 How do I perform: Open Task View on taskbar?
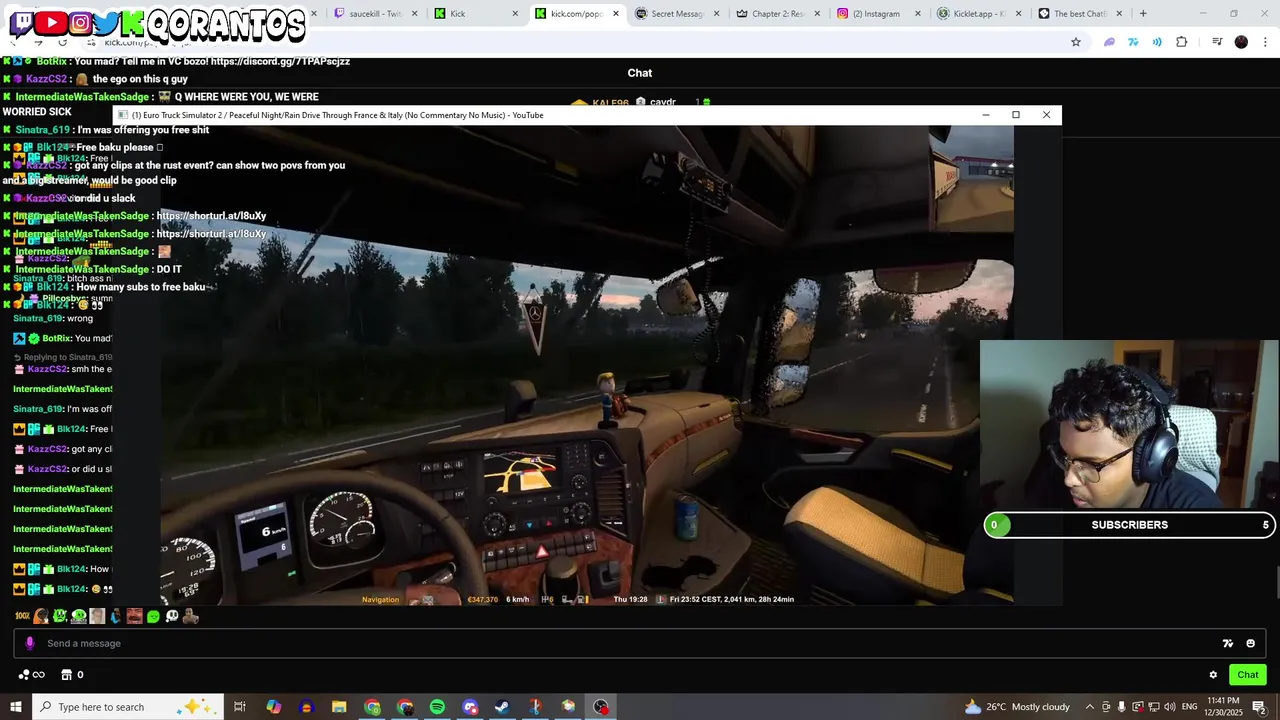point(240,707)
